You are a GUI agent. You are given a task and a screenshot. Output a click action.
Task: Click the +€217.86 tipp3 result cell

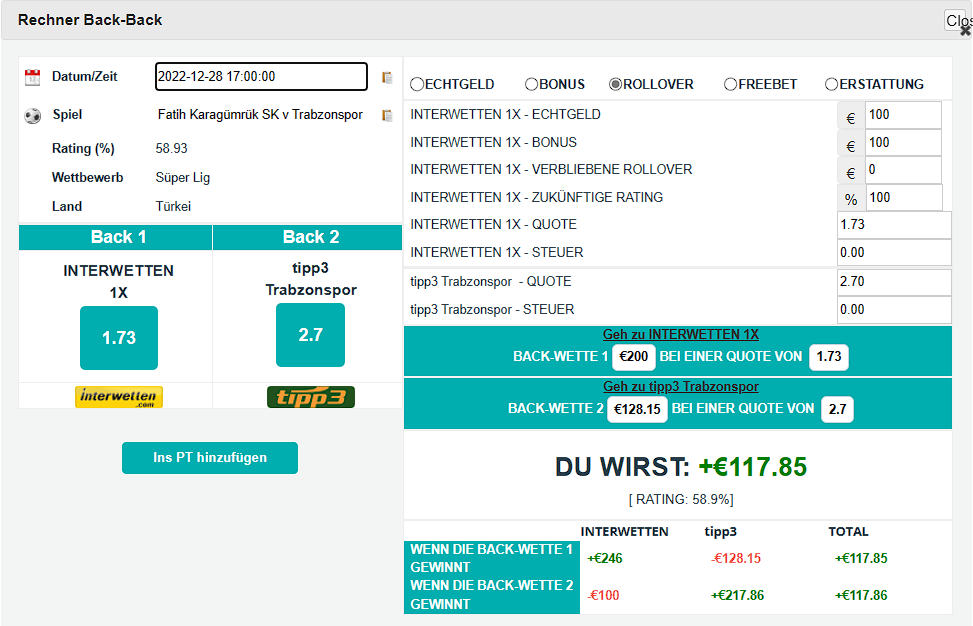pyautogui.click(x=737, y=596)
